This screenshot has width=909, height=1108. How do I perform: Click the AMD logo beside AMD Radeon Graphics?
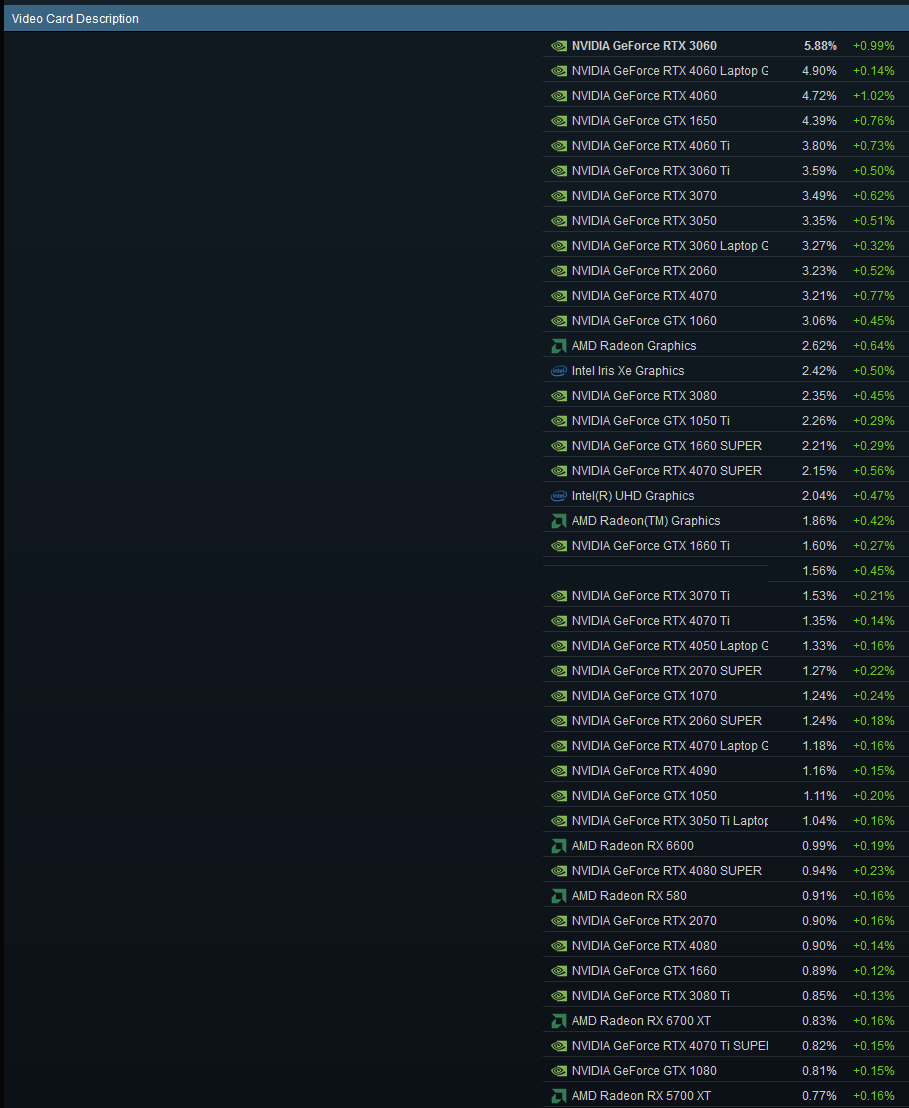pyautogui.click(x=558, y=346)
